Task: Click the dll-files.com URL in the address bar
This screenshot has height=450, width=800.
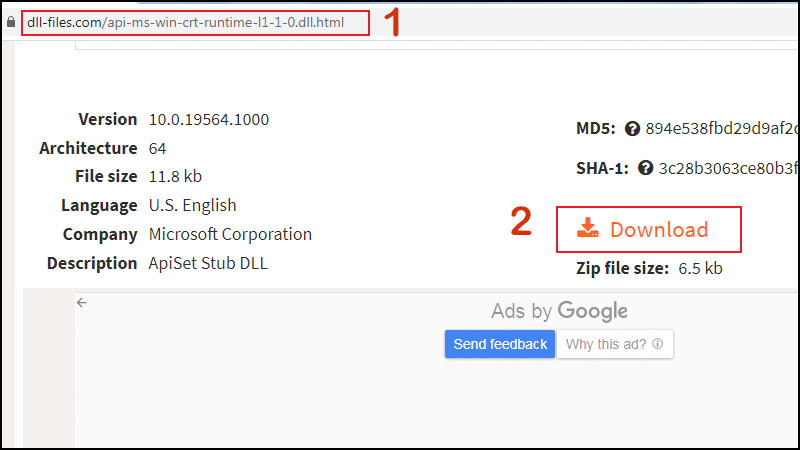Action: pyautogui.click(x=186, y=22)
